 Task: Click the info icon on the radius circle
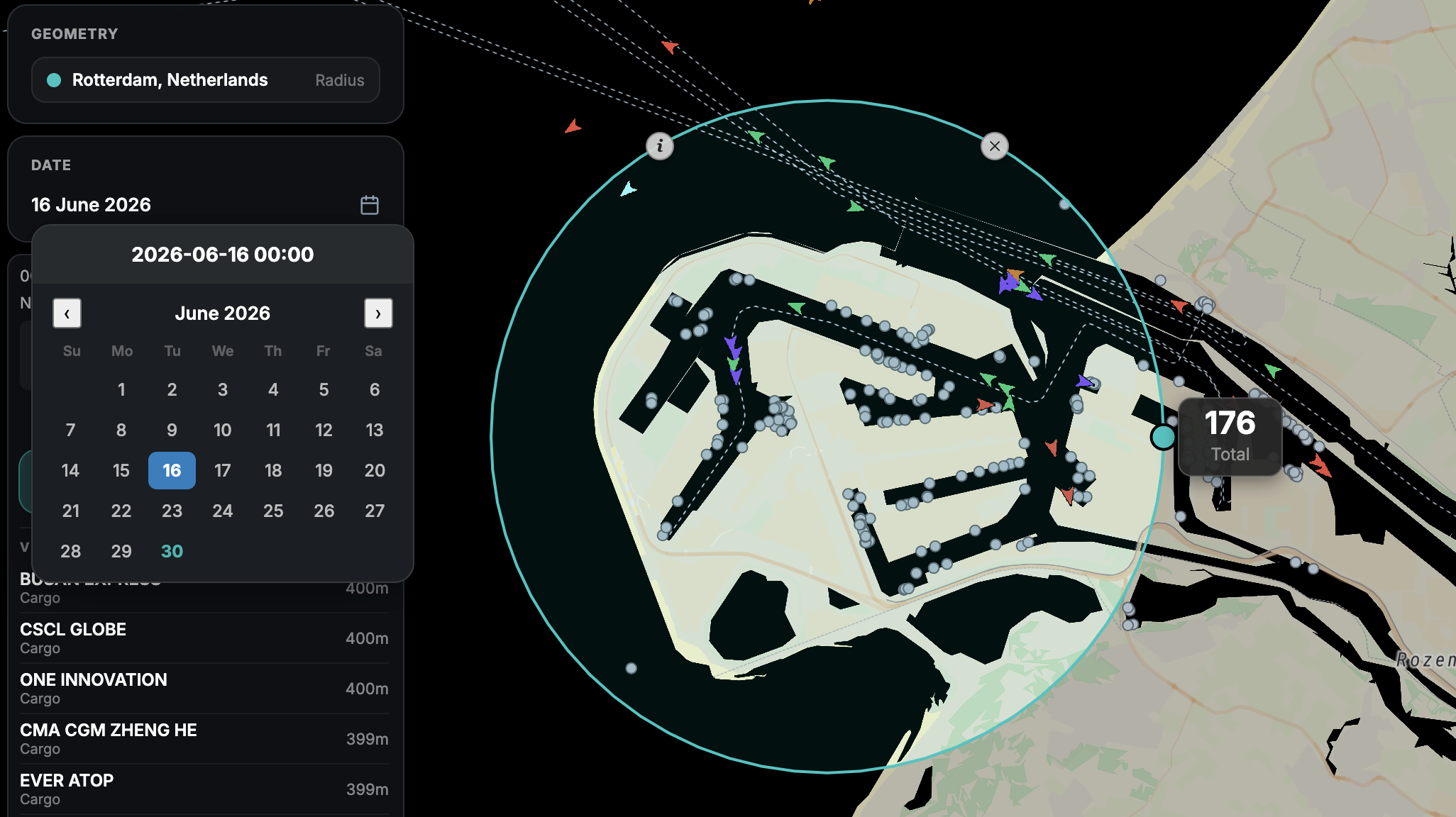tap(660, 146)
